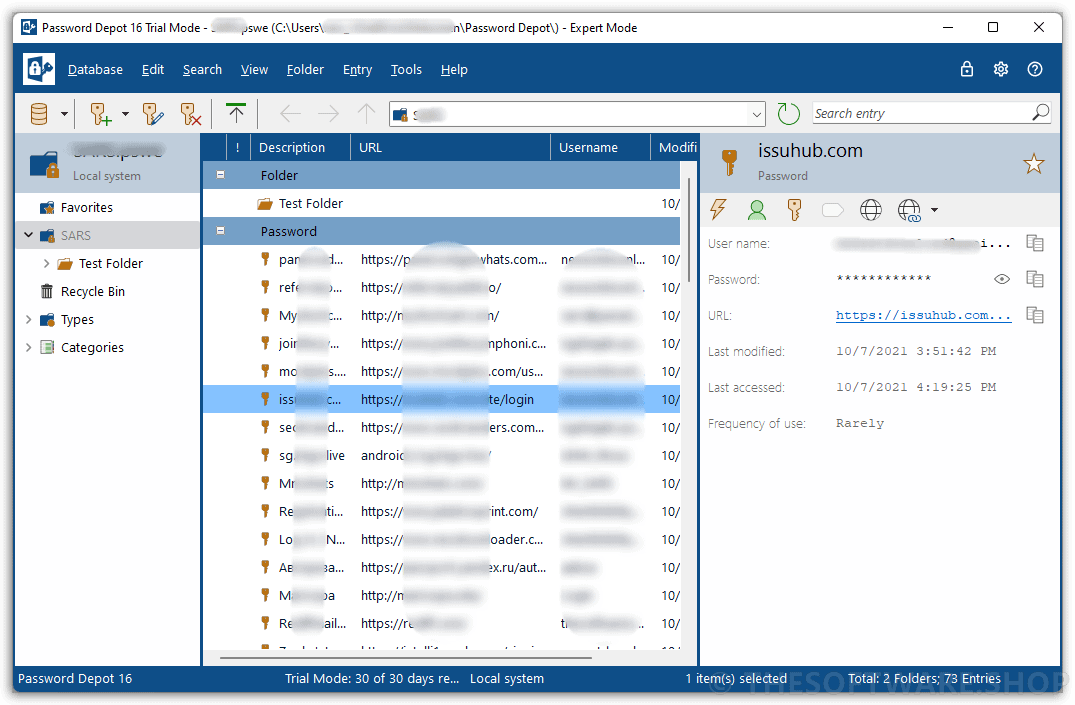Click the lightning auto-fill icon
The image size is (1075, 705).
pos(718,209)
